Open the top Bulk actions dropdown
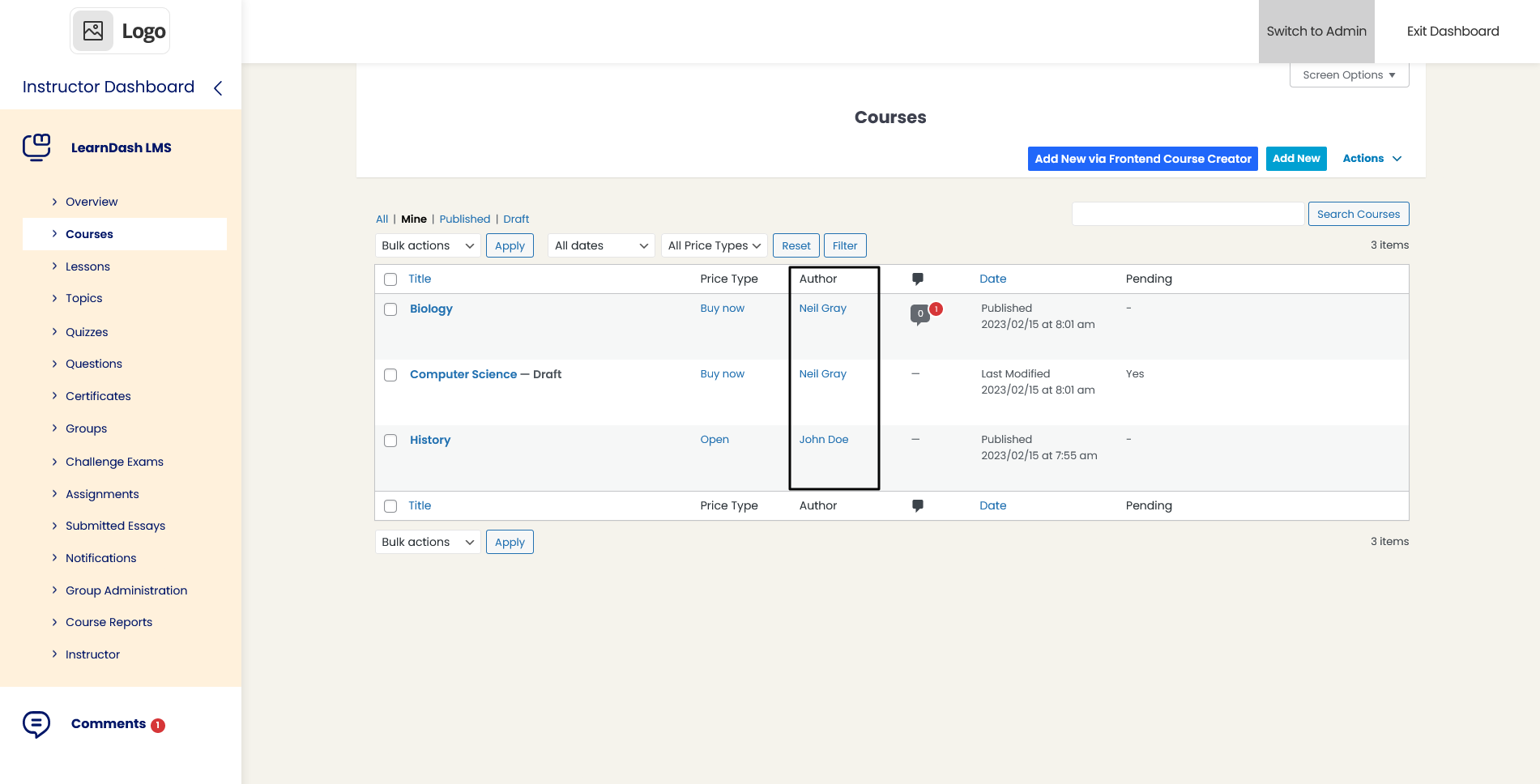Image resolution: width=1540 pixels, height=784 pixels. point(428,245)
